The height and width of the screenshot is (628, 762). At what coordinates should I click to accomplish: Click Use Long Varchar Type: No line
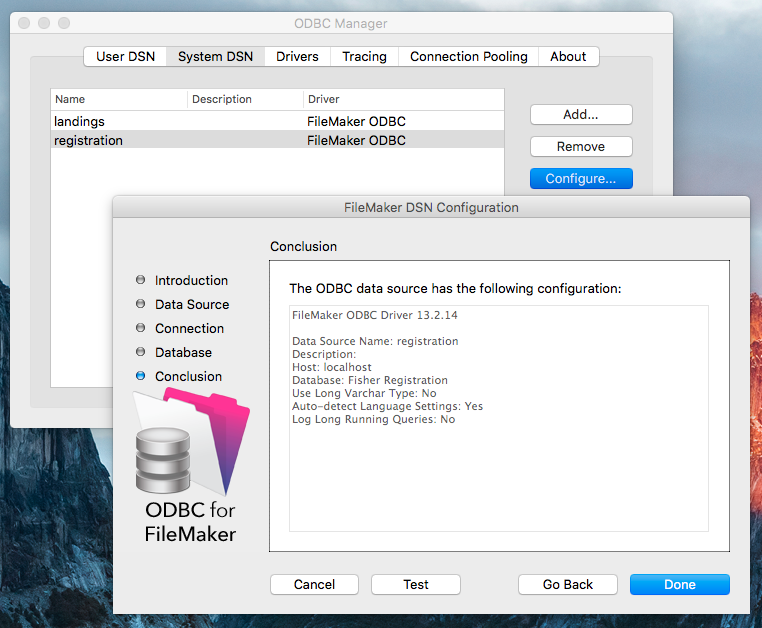pyautogui.click(x=364, y=393)
